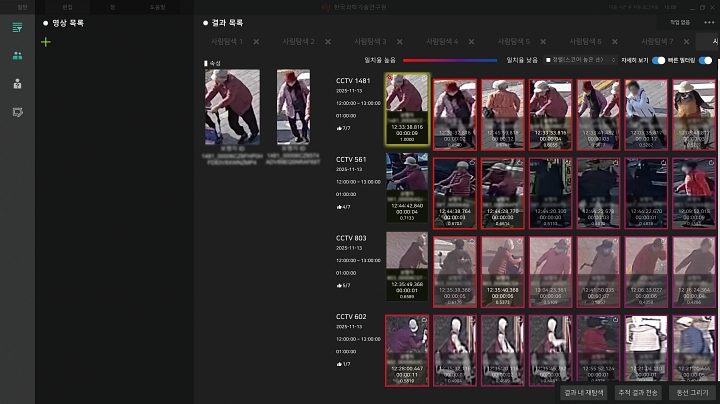Switch to the 사람탐색 5 tab

click(514, 42)
